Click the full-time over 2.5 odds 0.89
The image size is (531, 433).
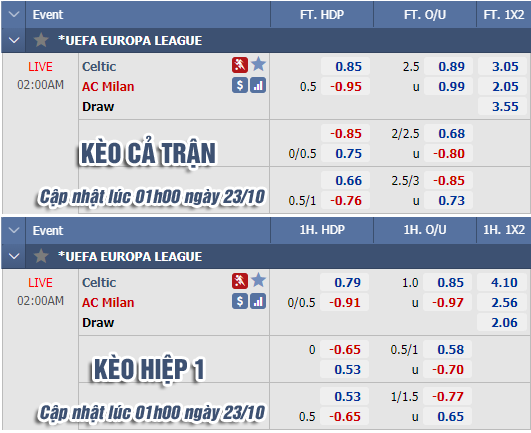coord(449,66)
